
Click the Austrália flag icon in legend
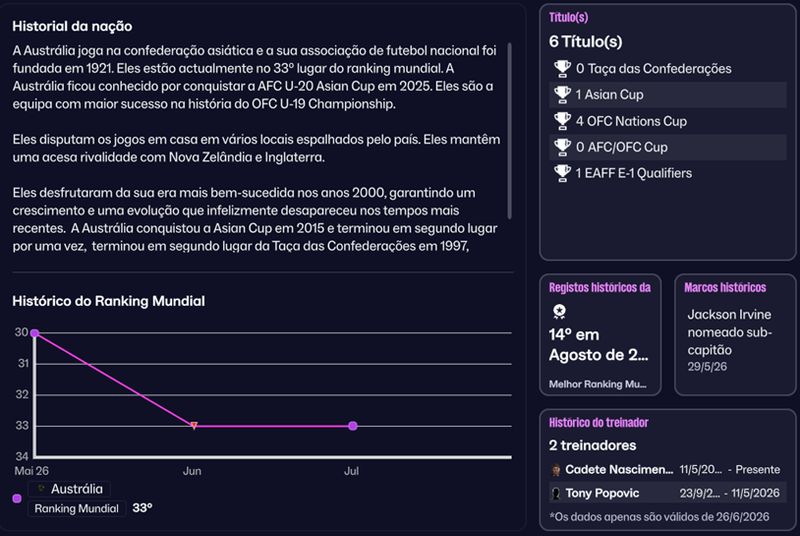coord(41,489)
